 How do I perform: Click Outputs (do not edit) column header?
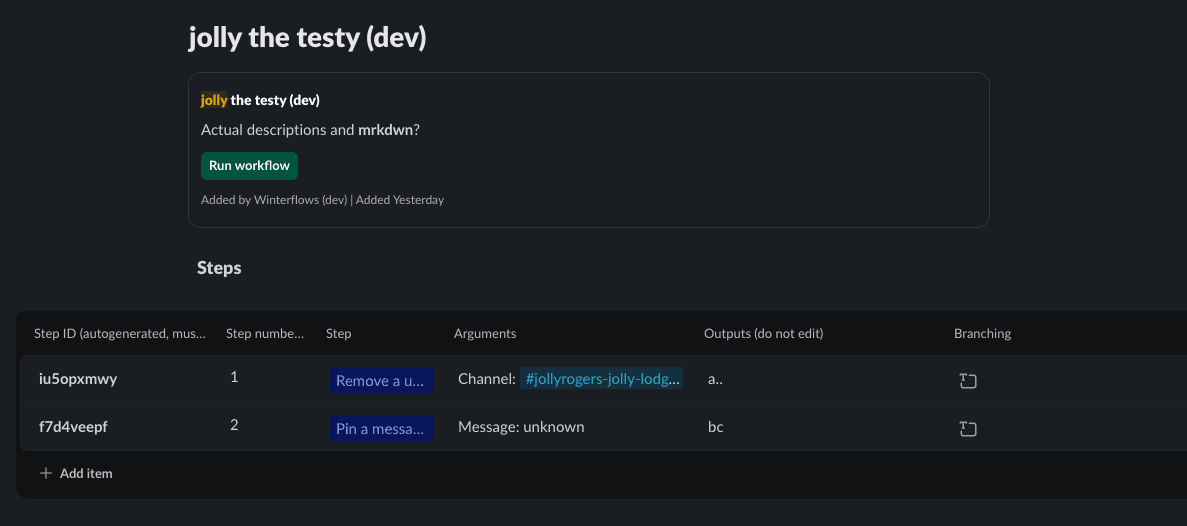[763, 334]
